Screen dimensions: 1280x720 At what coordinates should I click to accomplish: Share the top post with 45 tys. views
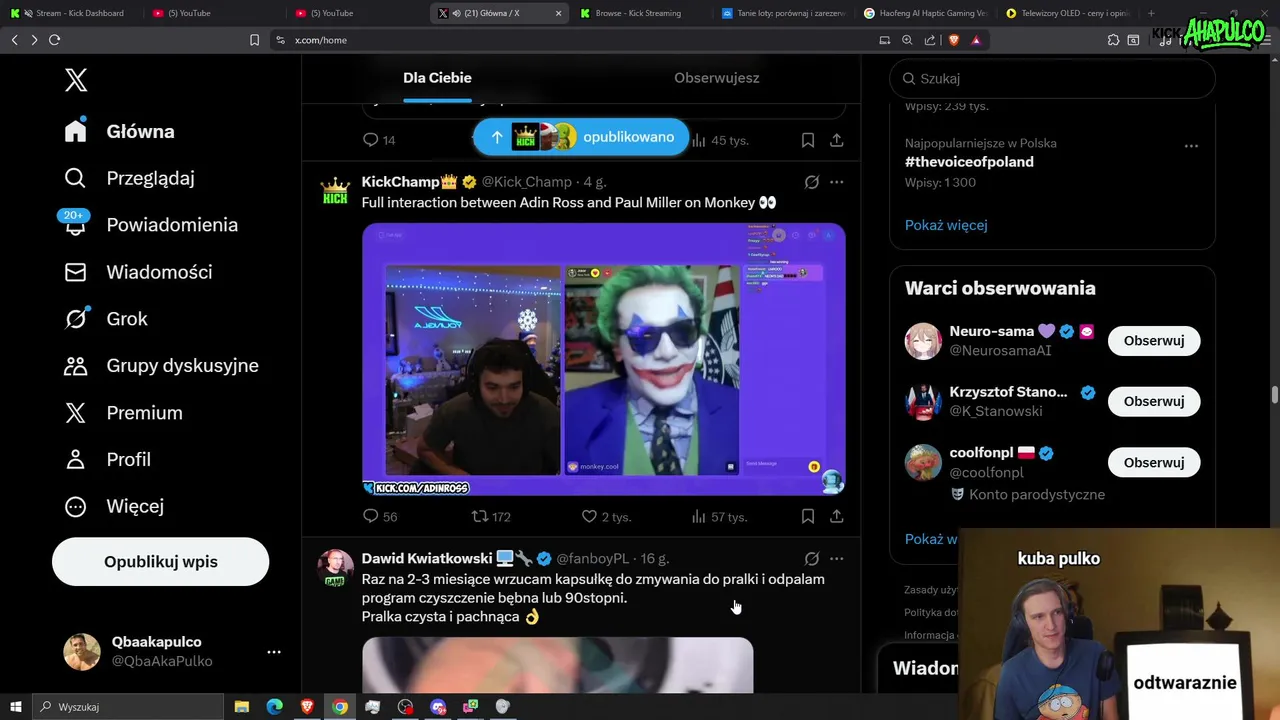tap(837, 140)
